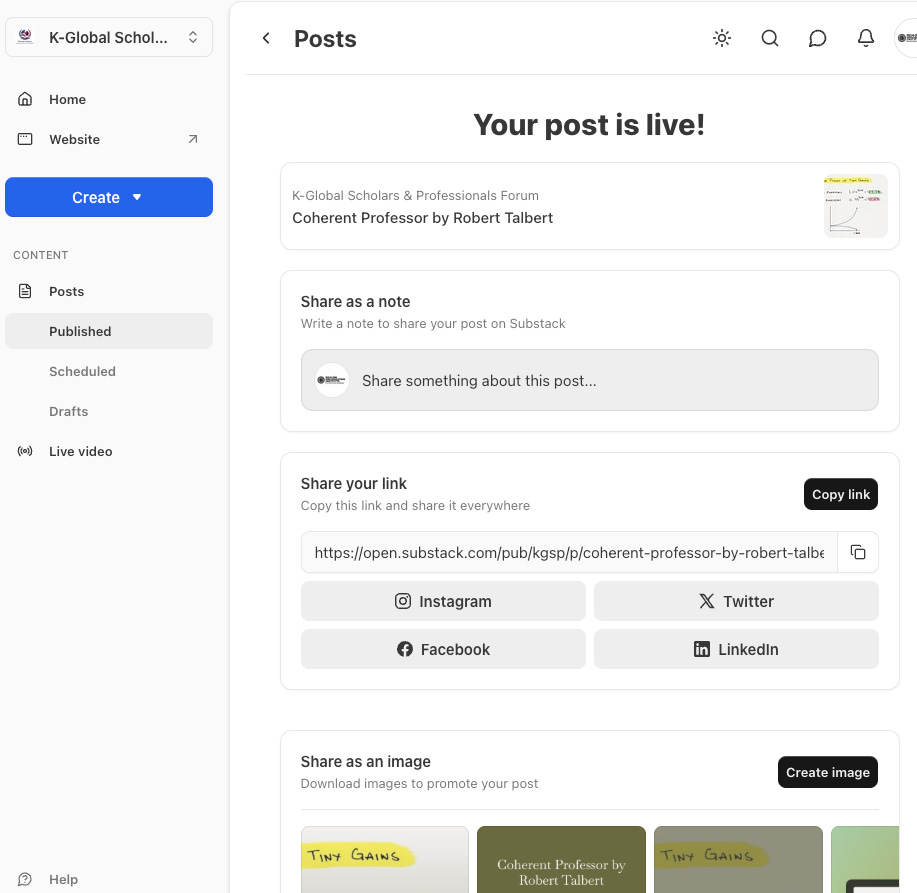
Task: Open website external-link arrow icon
Action: coord(192,139)
